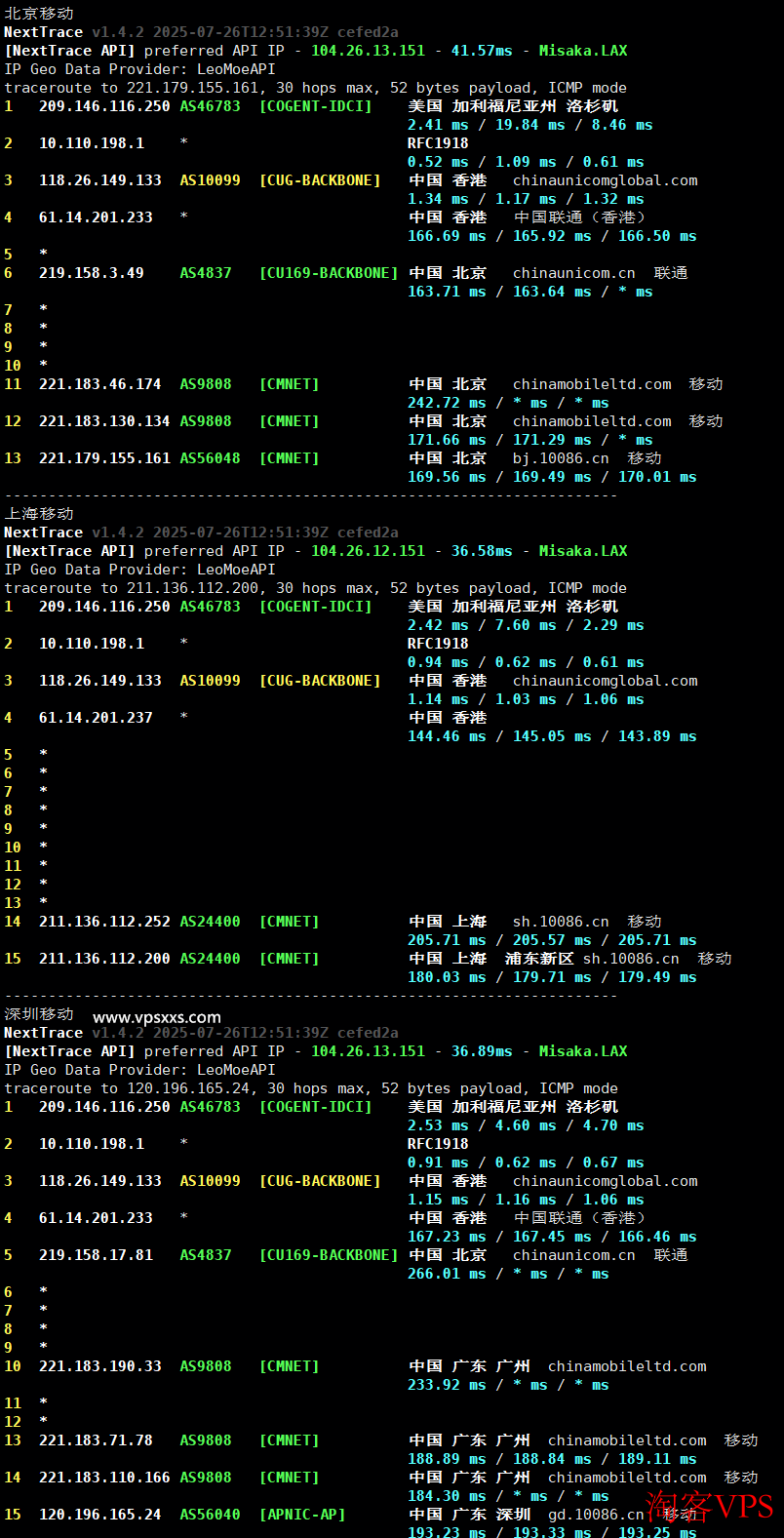The width and height of the screenshot is (784, 1538).
Task: Click the API IP 104.26.12.151
Action: point(368,551)
